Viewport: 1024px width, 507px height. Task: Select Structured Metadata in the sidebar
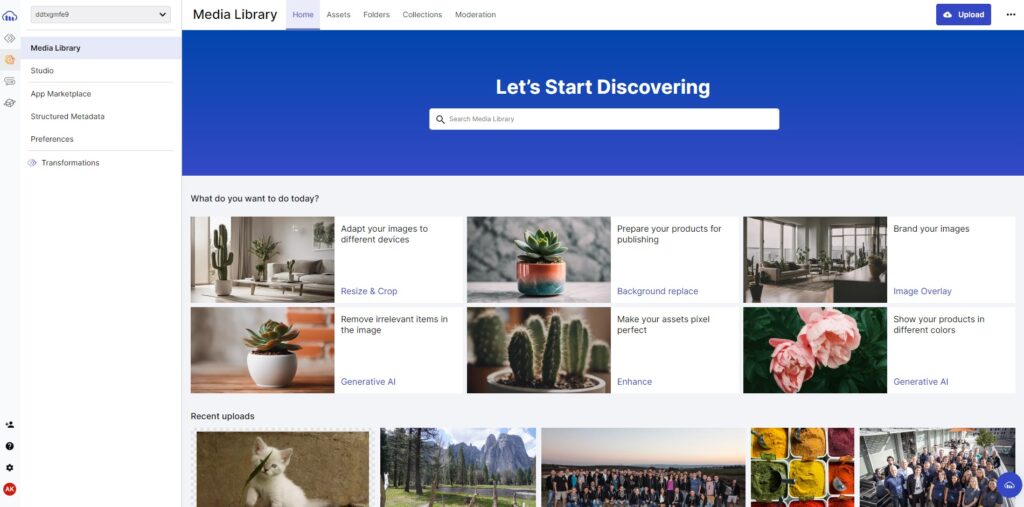(x=67, y=116)
